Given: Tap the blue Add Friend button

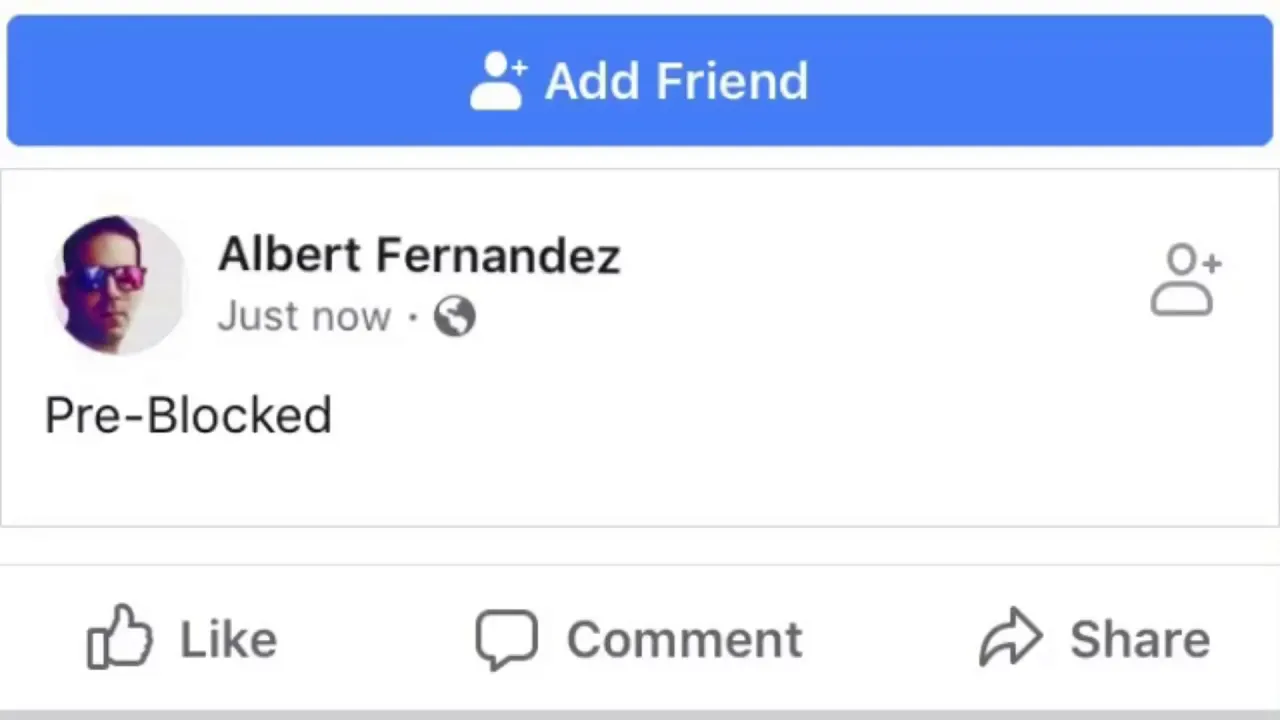Looking at the screenshot, I should 640,80.
